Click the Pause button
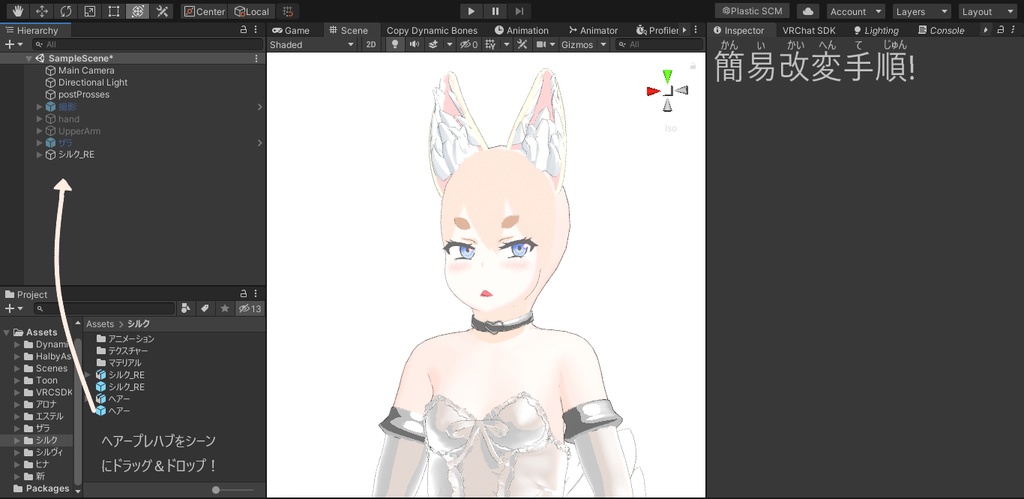This screenshot has height=499, width=1024. pyautogui.click(x=495, y=11)
